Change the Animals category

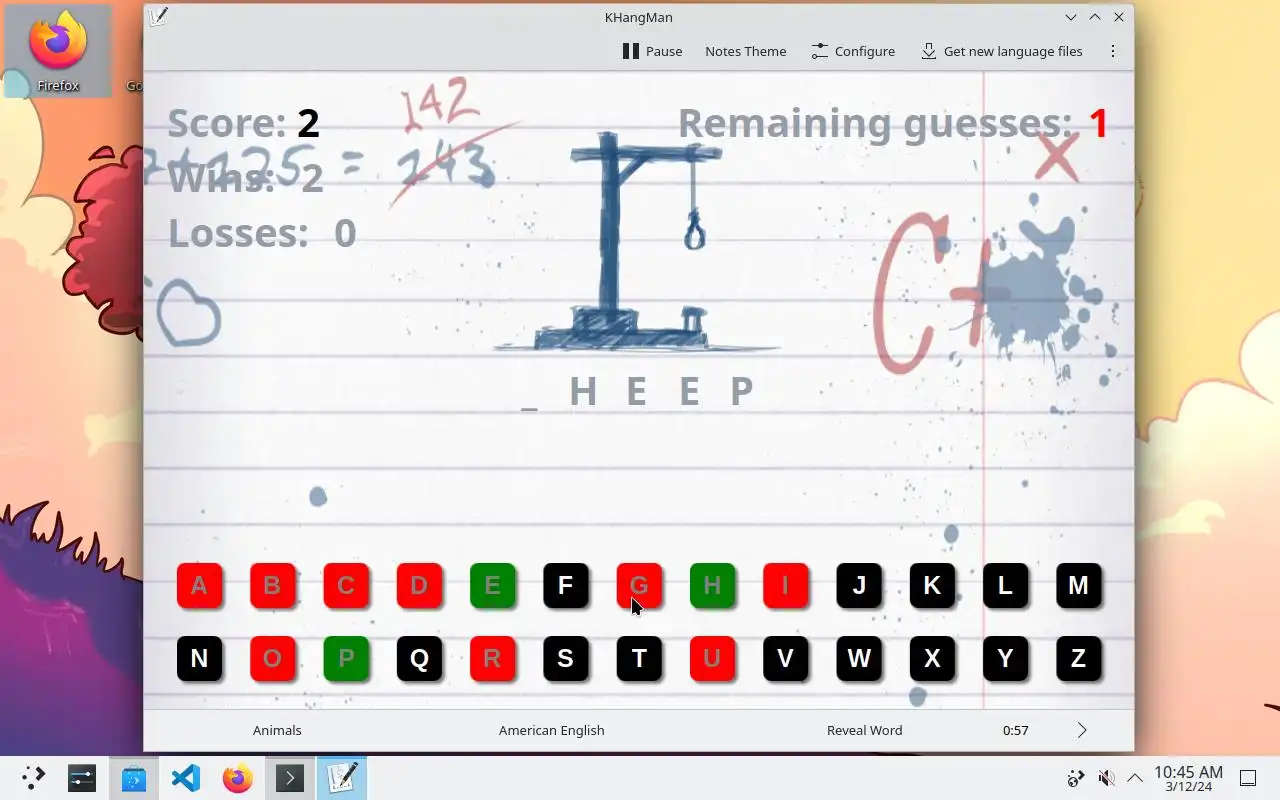[277, 730]
